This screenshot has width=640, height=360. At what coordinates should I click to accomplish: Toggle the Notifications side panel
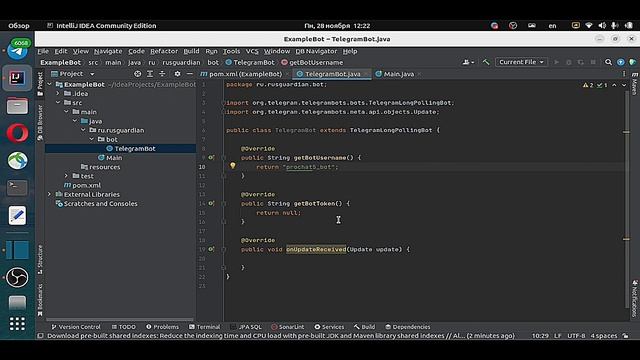tap(635, 299)
